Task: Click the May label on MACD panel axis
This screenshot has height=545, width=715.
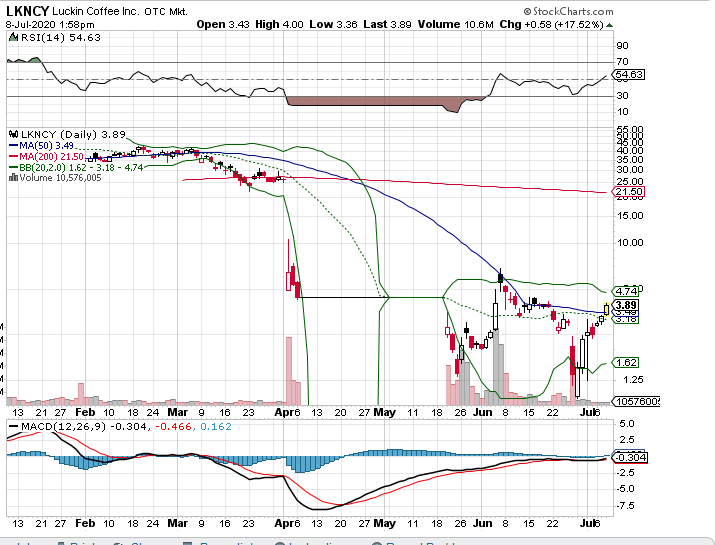Action: [x=384, y=523]
